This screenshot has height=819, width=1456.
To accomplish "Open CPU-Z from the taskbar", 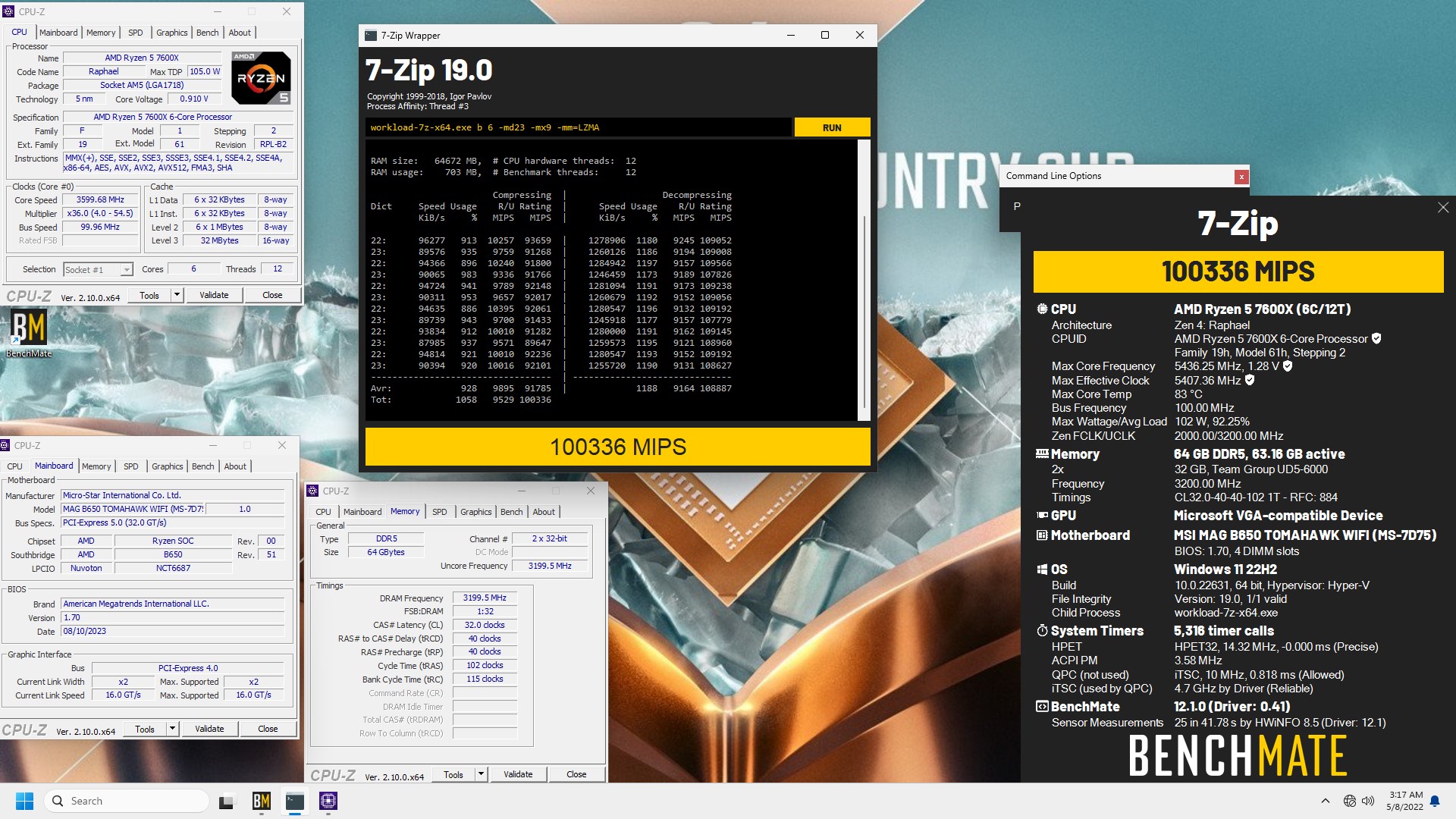I will tap(328, 801).
